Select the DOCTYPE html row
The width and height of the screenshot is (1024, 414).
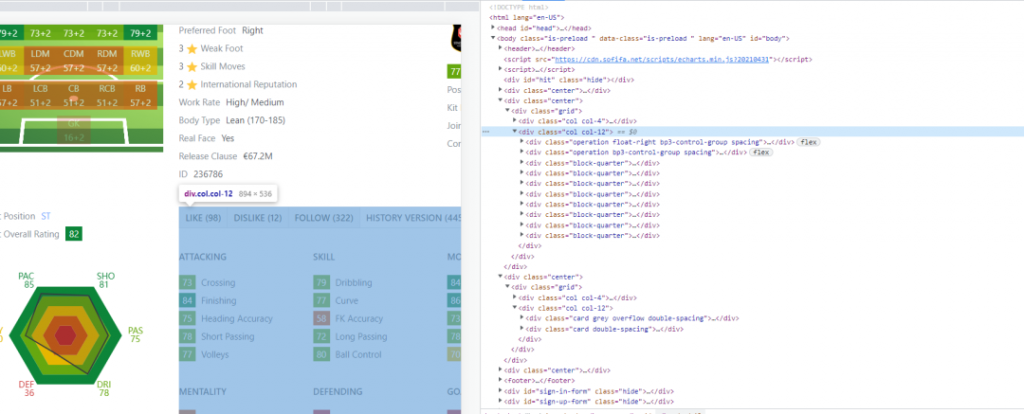click(521, 7)
